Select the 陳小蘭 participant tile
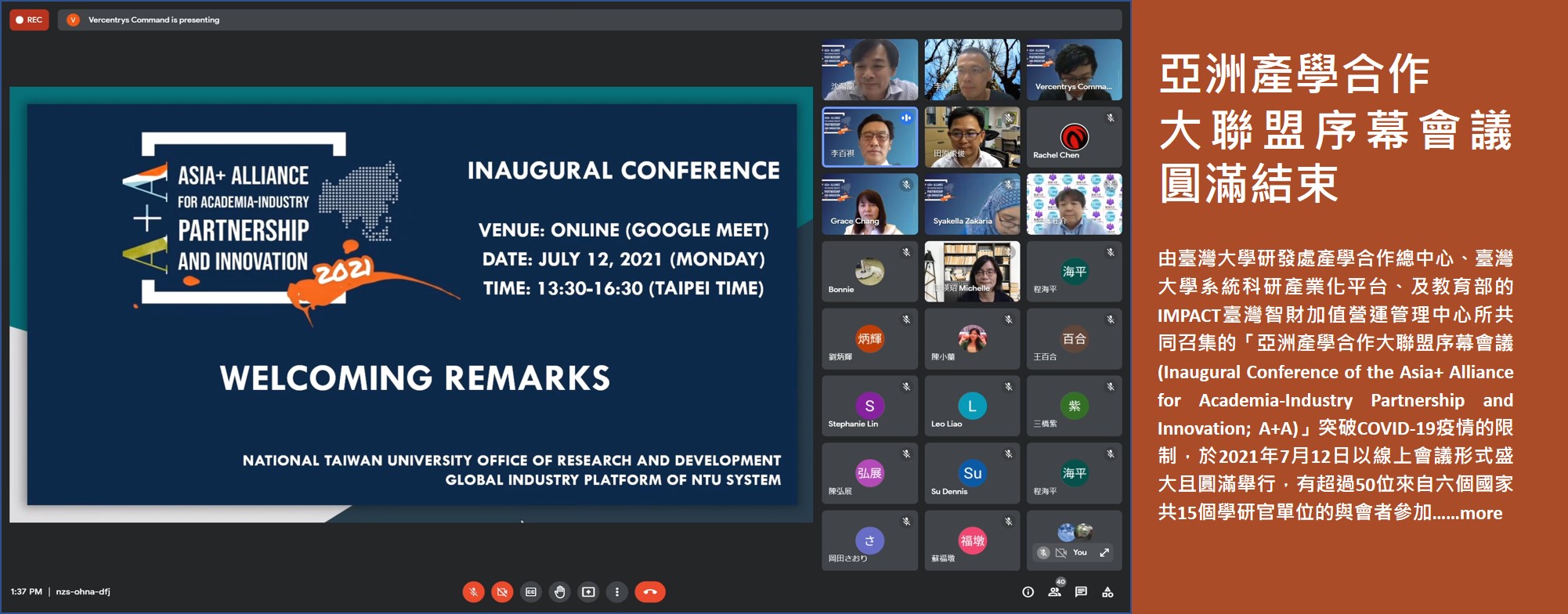This screenshot has height=614, width=1568. [972, 339]
